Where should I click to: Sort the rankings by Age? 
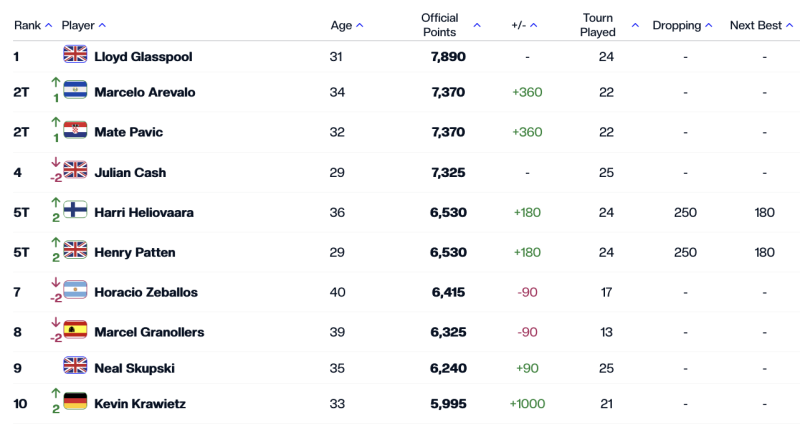coord(347,25)
